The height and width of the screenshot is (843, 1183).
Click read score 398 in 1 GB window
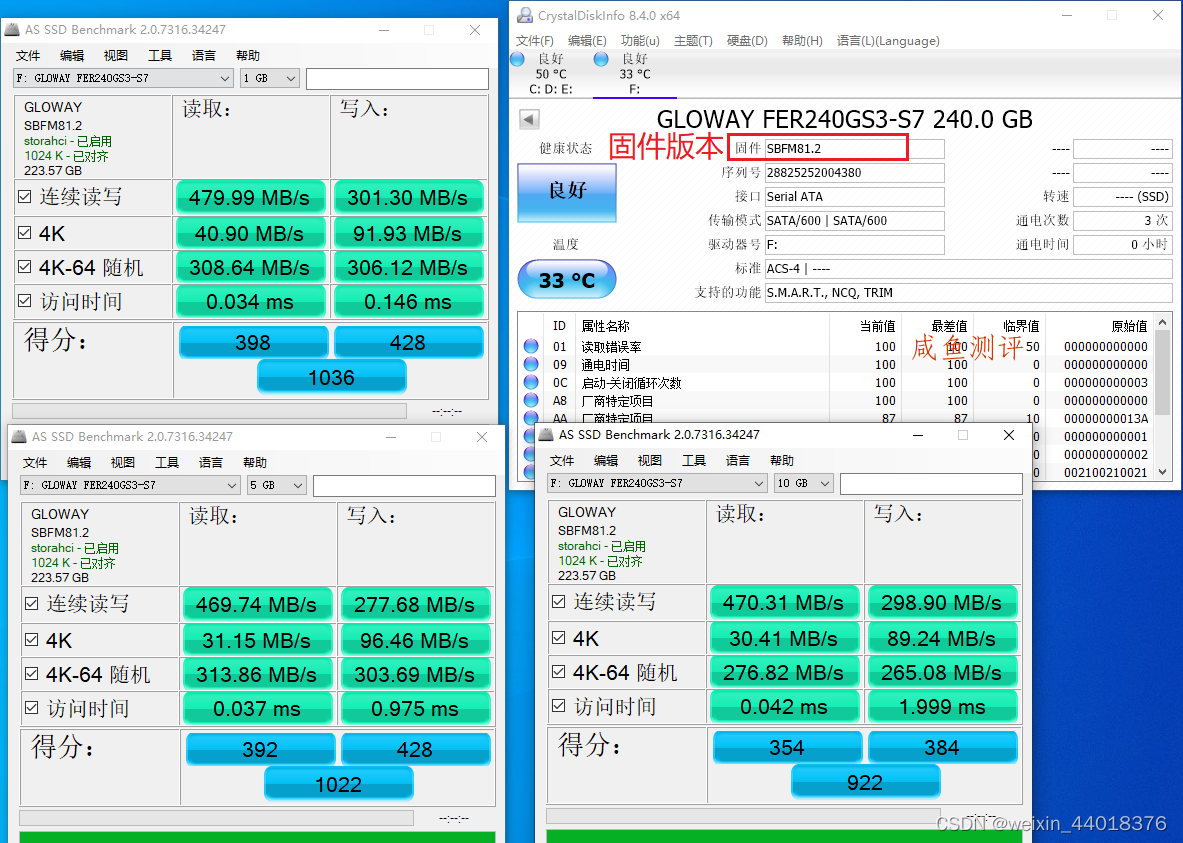tap(253, 343)
